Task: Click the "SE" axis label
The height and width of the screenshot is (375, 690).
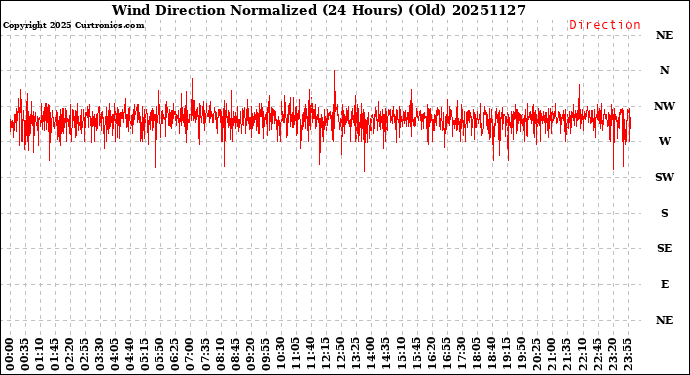Action: coord(664,249)
